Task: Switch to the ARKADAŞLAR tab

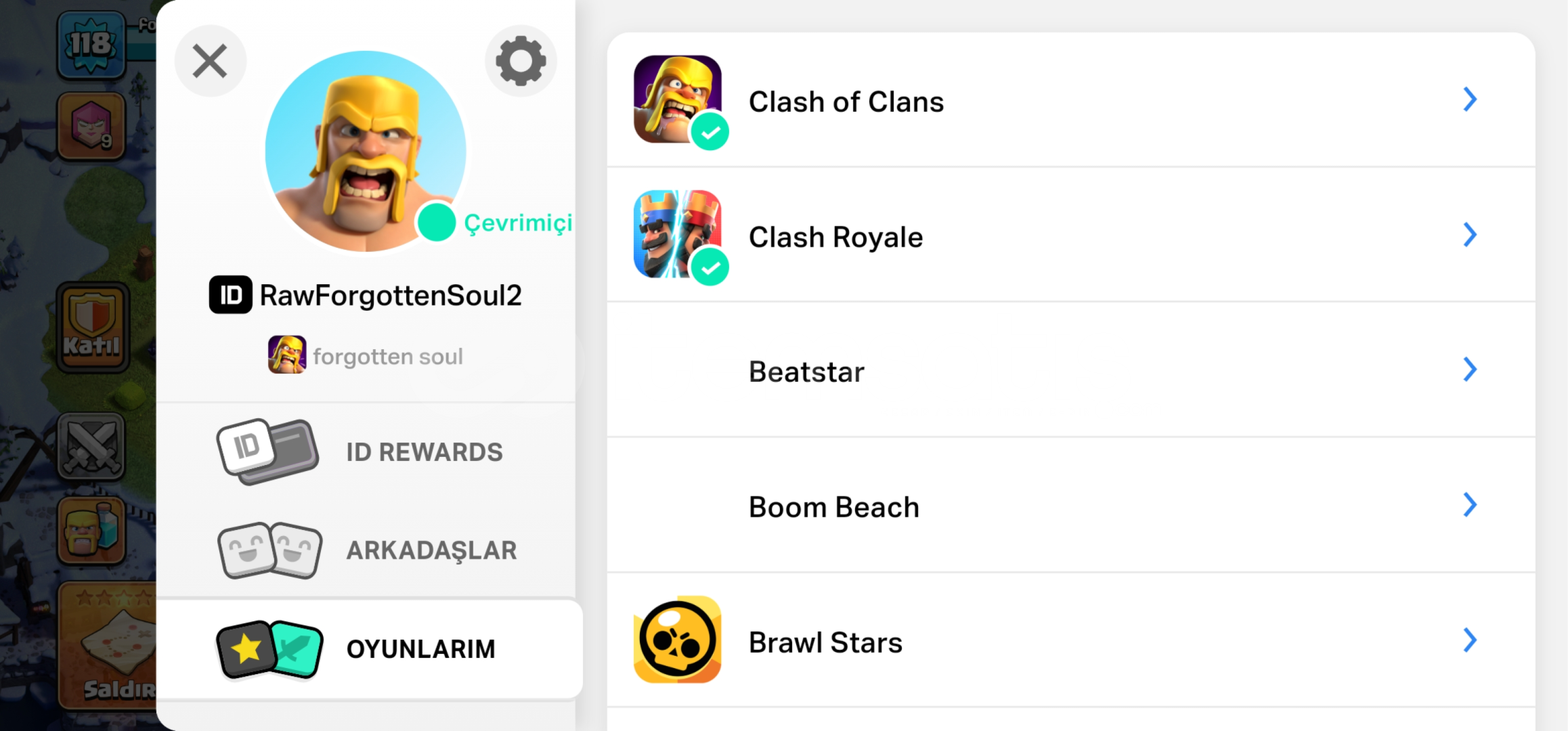Action: (431, 550)
